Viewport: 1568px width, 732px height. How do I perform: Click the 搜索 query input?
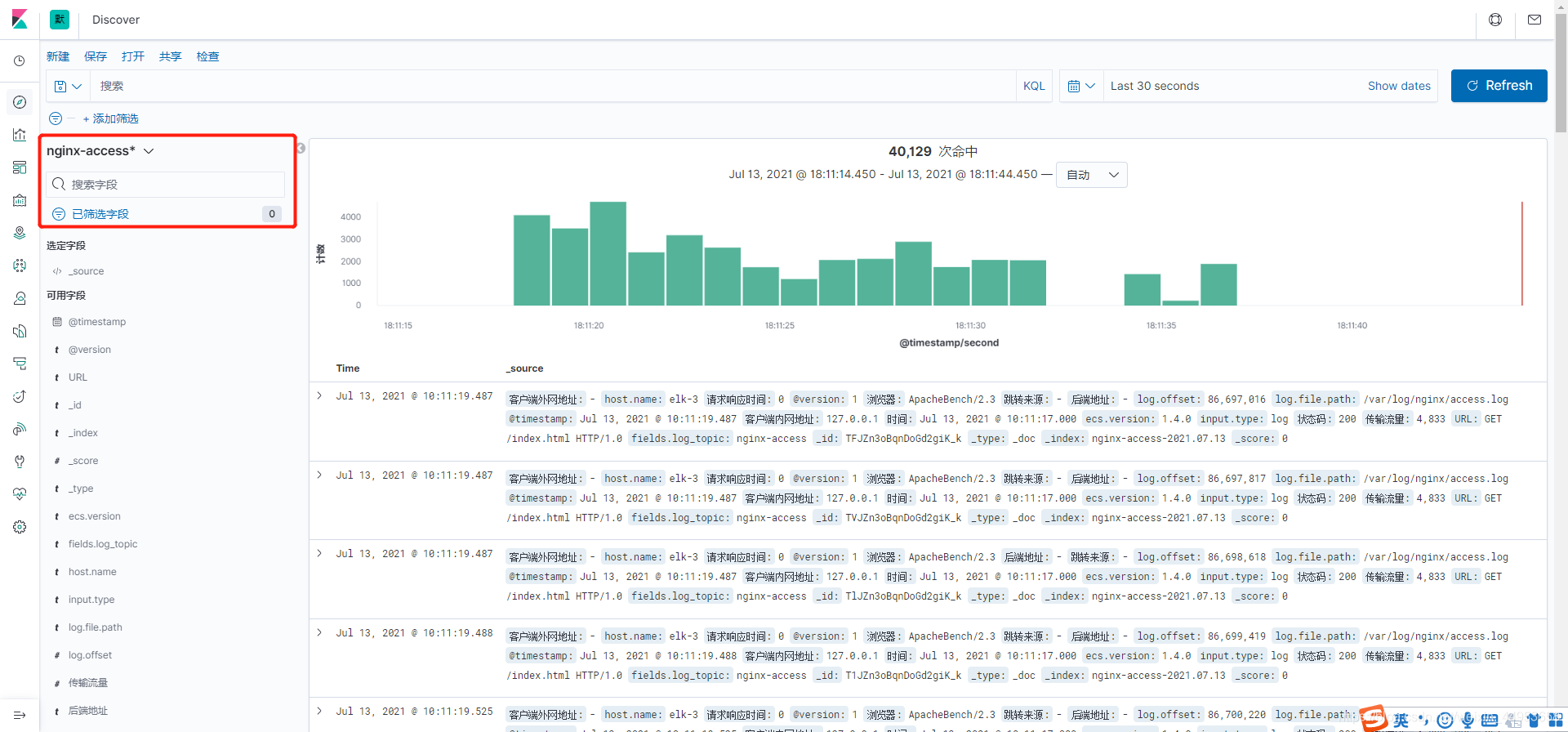[553, 86]
